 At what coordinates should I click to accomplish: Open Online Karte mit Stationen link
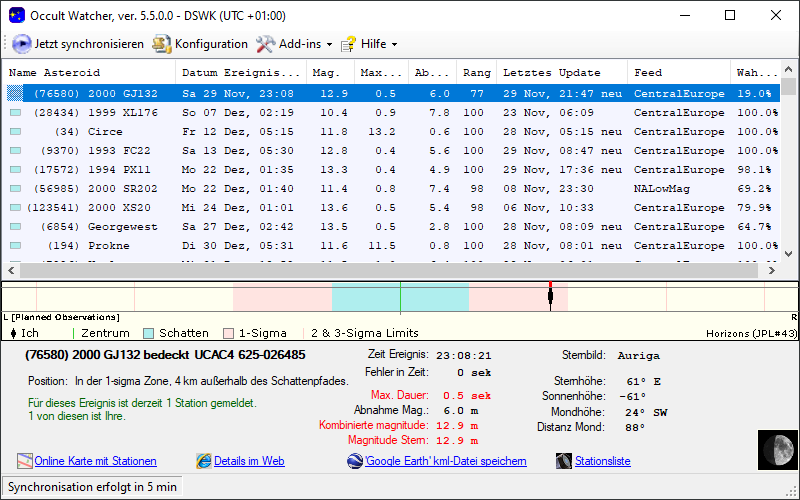[95, 461]
